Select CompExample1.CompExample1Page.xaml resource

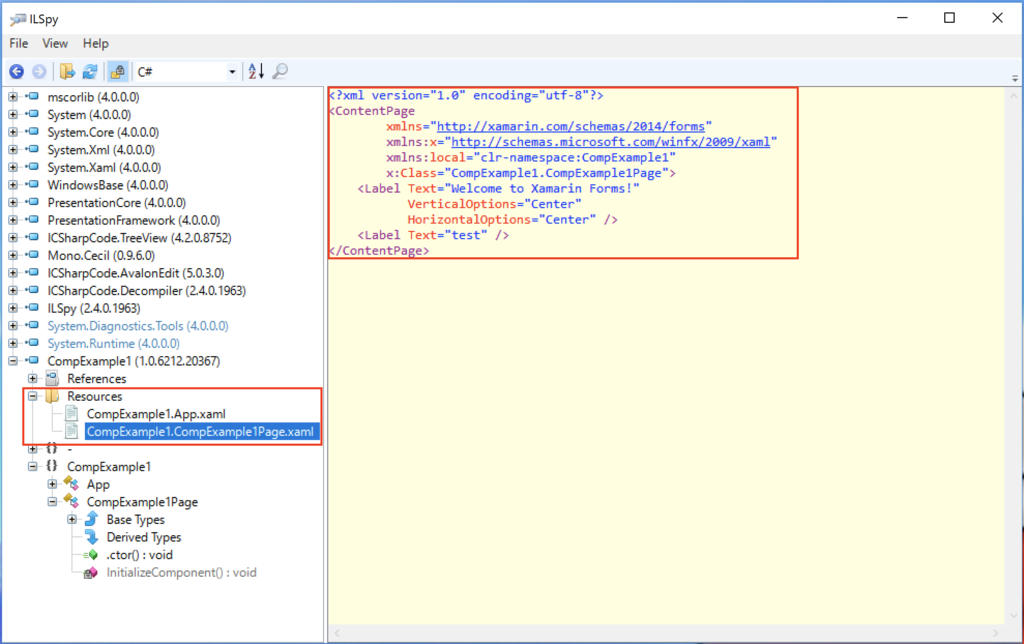200,431
